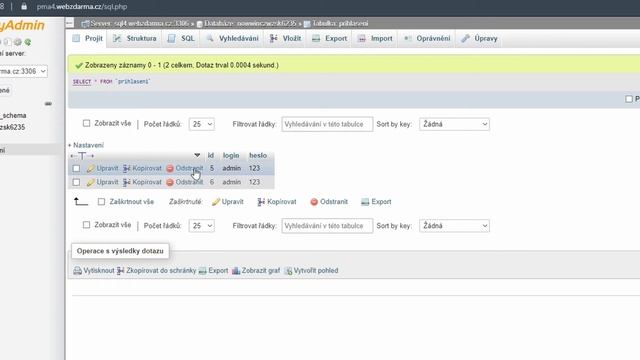Click Zkopírovat do schránky link
The height and width of the screenshot is (360, 640).
(161, 271)
